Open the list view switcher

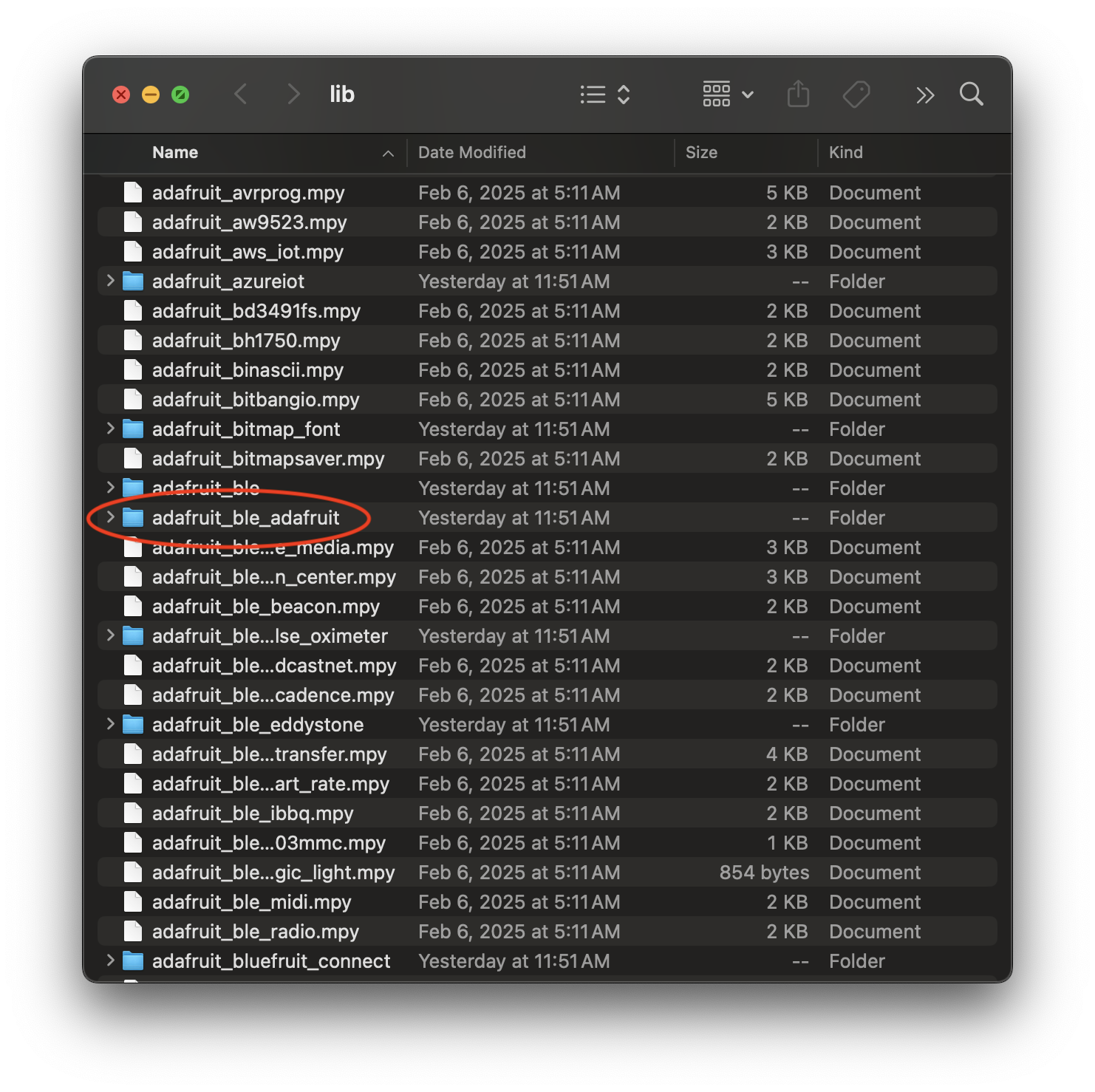point(604,95)
